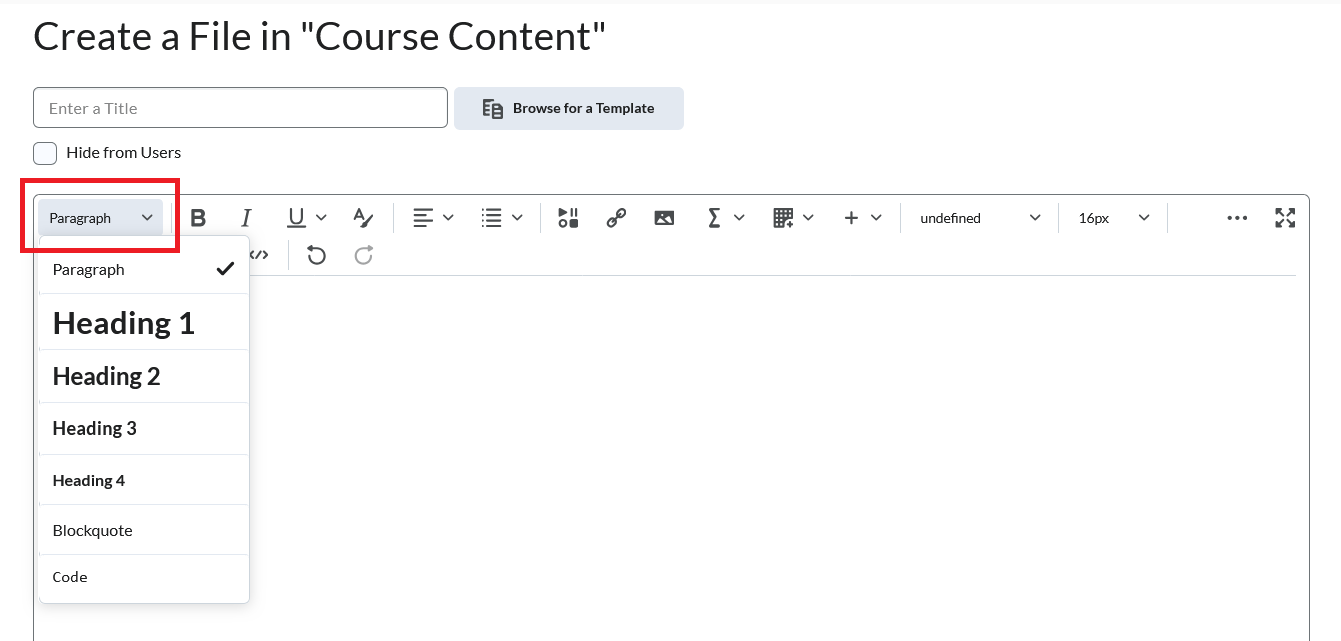Click the insert image icon
The height and width of the screenshot is (641, 1341).
[664, 218]
